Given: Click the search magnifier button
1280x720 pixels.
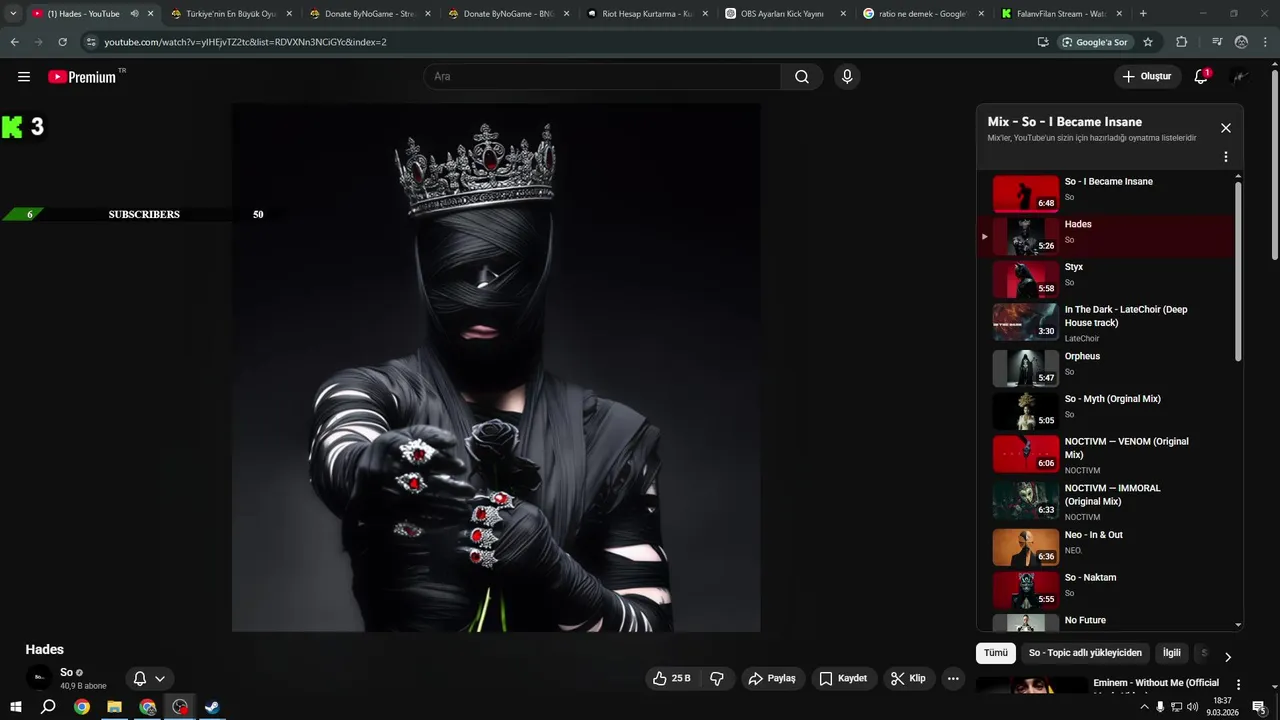Looking at the screenshot, I should [x=802, y=77].
